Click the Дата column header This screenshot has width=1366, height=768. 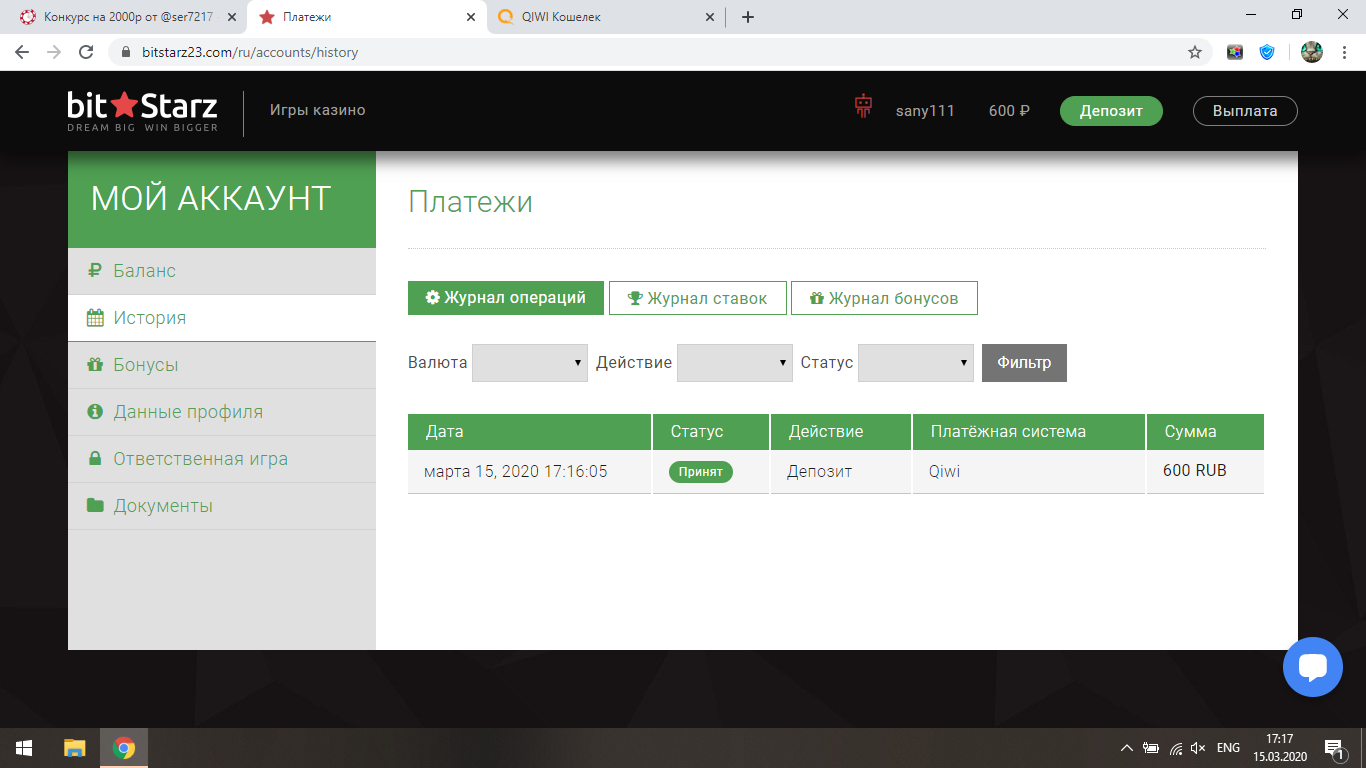(x=529, y=432)
